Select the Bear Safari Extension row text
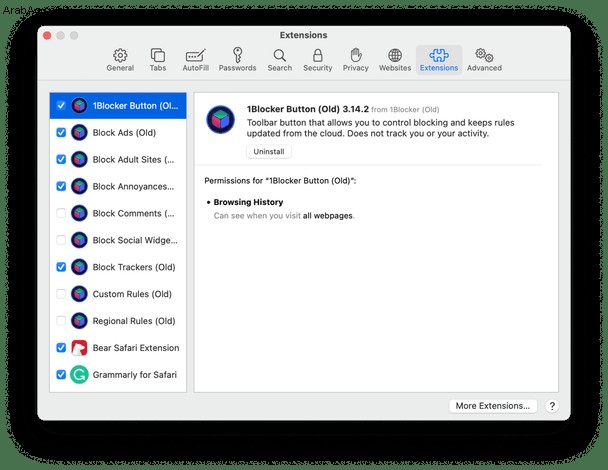This screenshot has height=470, width=608. click(136, 348)
